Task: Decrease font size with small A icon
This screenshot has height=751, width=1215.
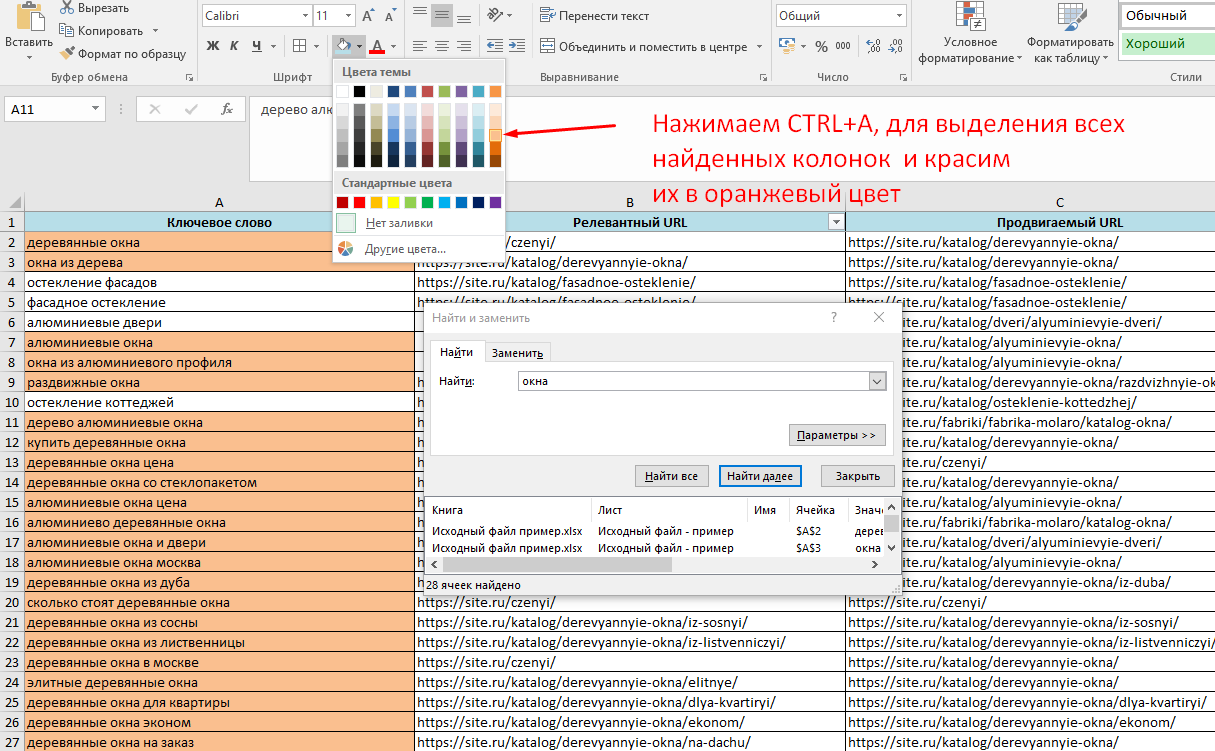Action: tap(389, 16)
